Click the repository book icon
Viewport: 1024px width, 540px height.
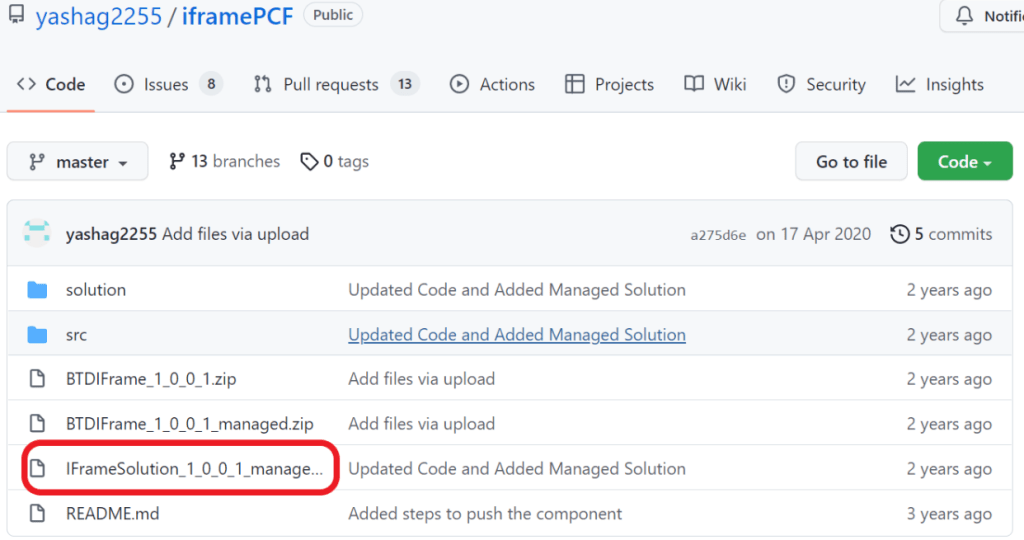point(16,16)
